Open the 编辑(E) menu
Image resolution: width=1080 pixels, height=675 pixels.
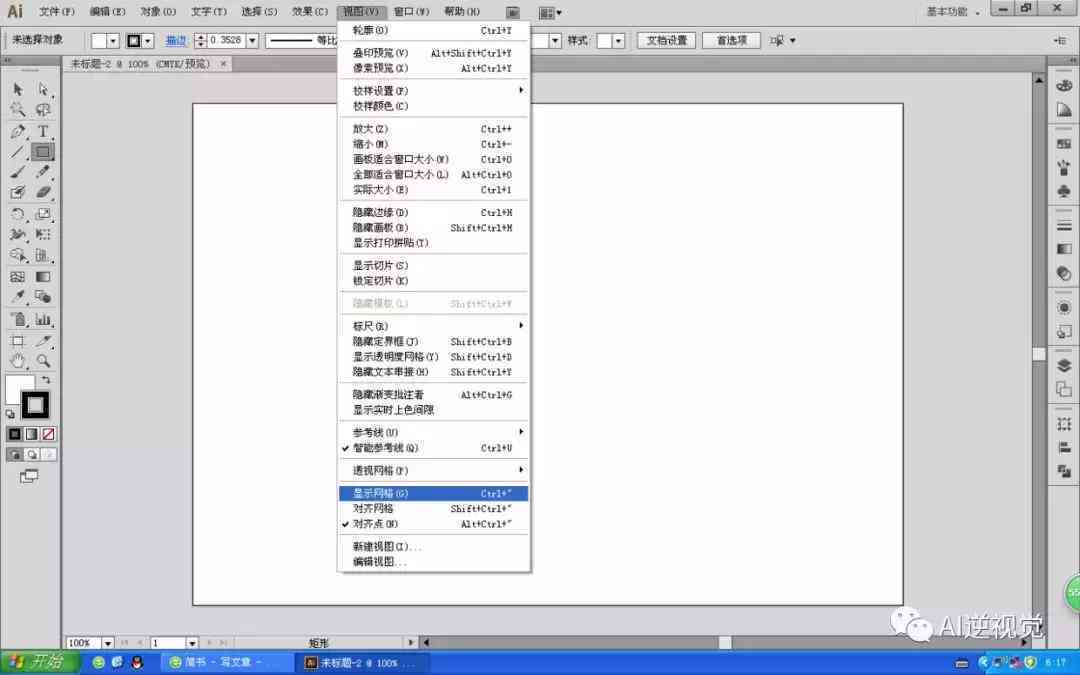click(x=107, y=12)
